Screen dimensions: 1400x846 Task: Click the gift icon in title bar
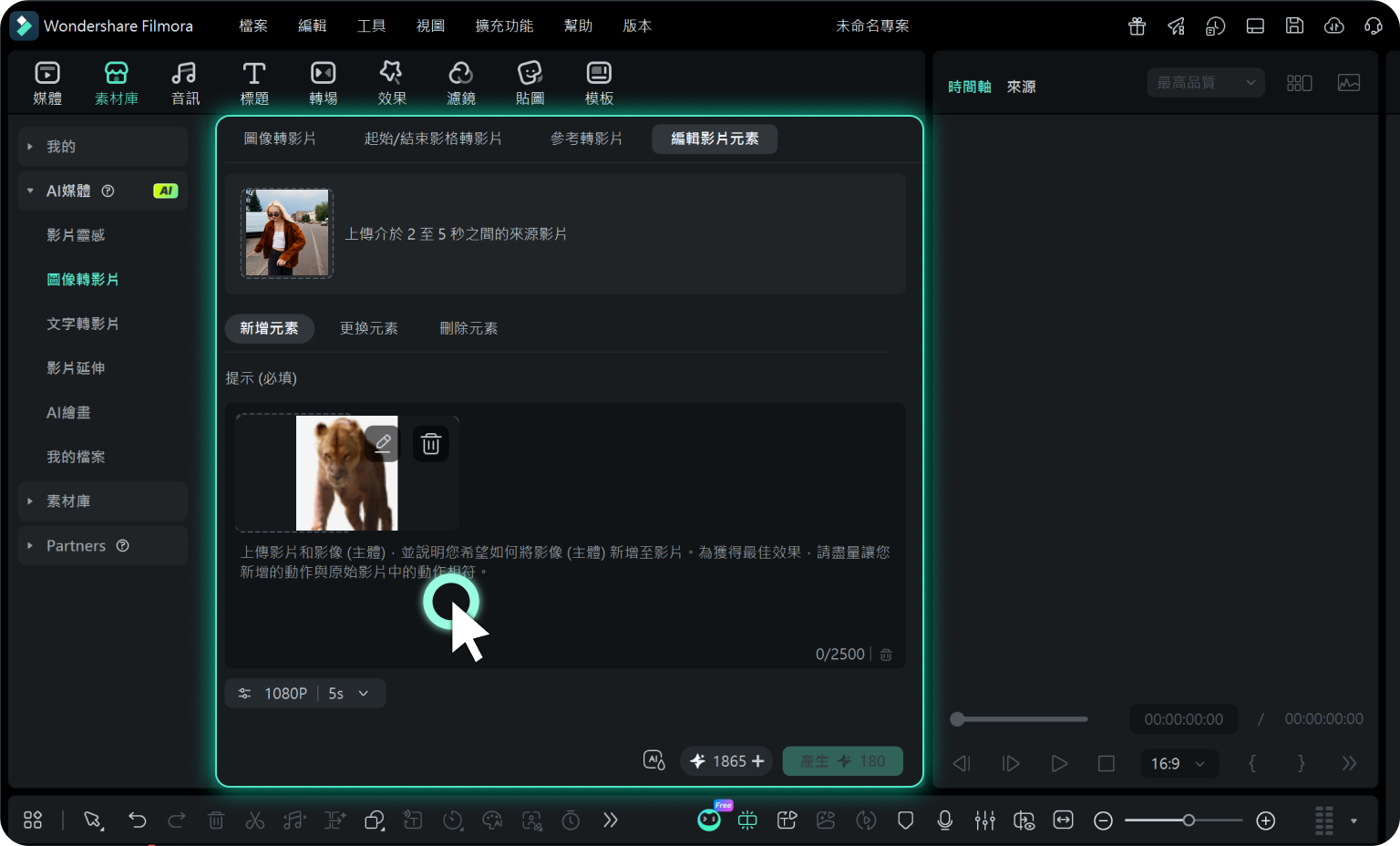pos(1137,26)
